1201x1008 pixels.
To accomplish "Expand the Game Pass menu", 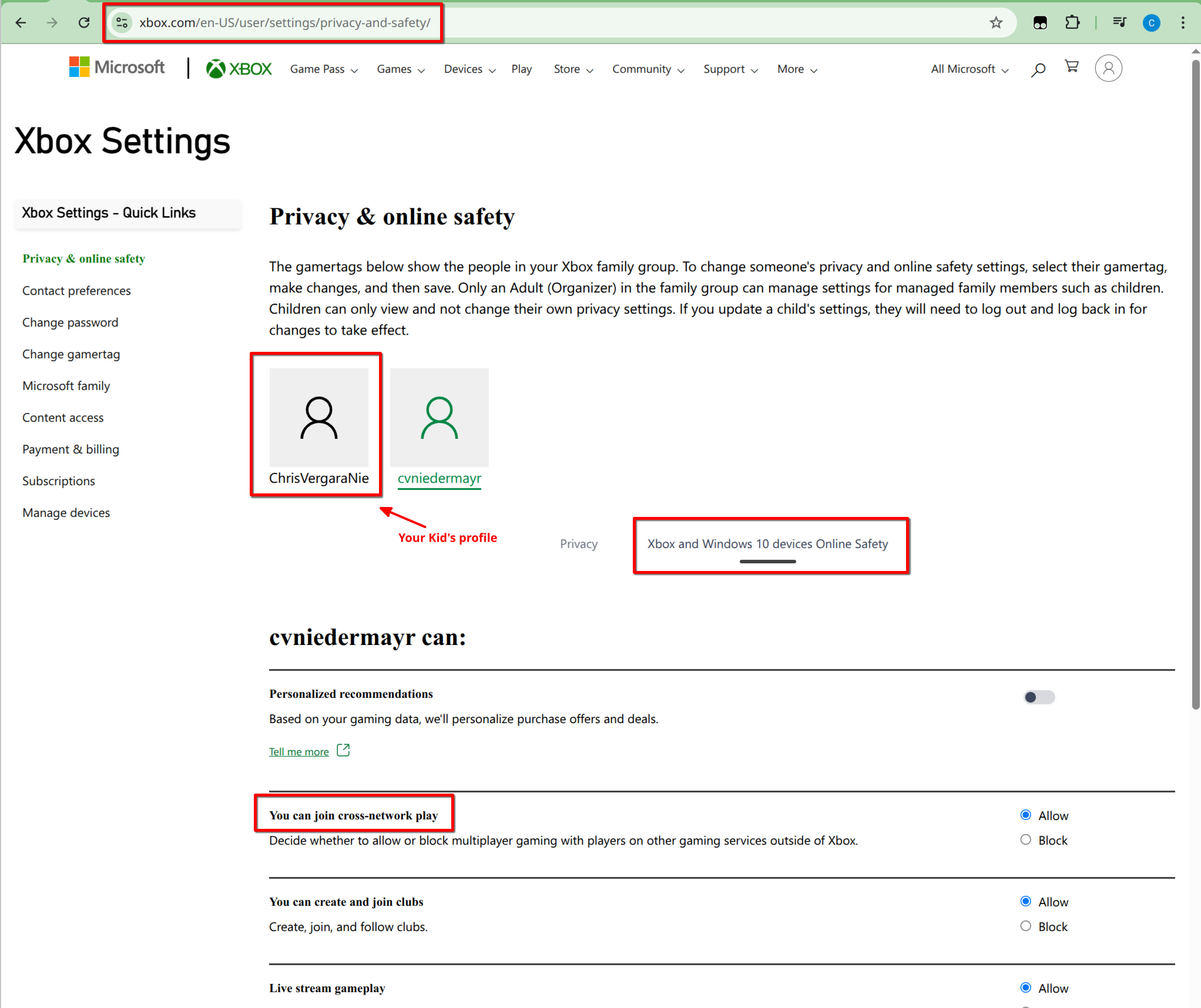I will tap(324, 69).
